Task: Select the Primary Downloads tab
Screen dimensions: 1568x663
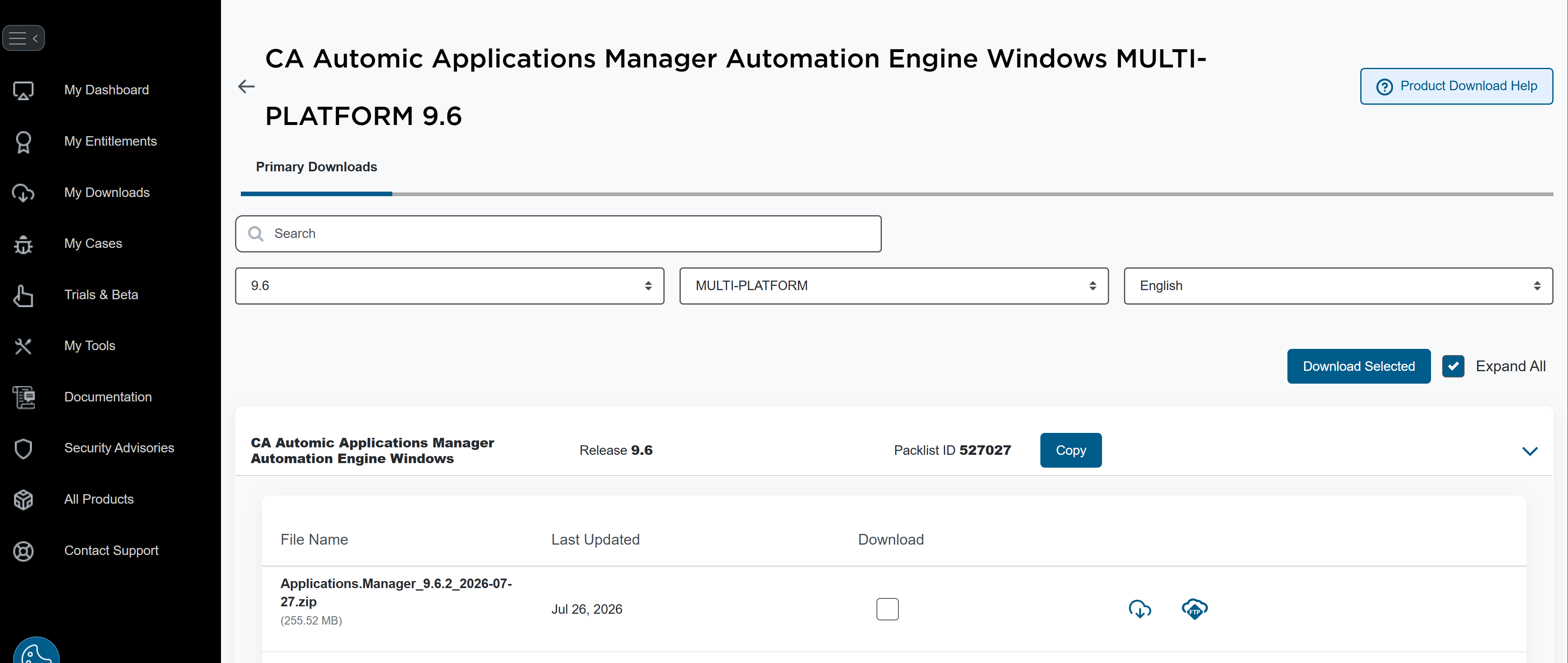Action: (x=316, y=168)
